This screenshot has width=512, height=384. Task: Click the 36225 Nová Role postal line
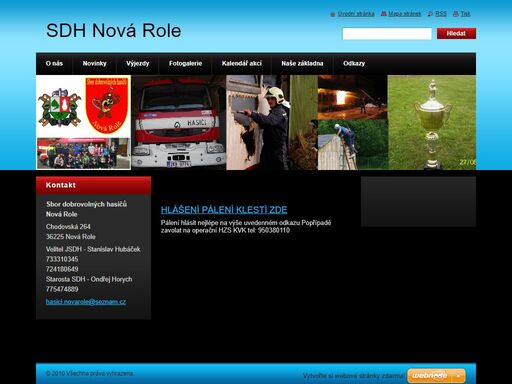point(71,237)
